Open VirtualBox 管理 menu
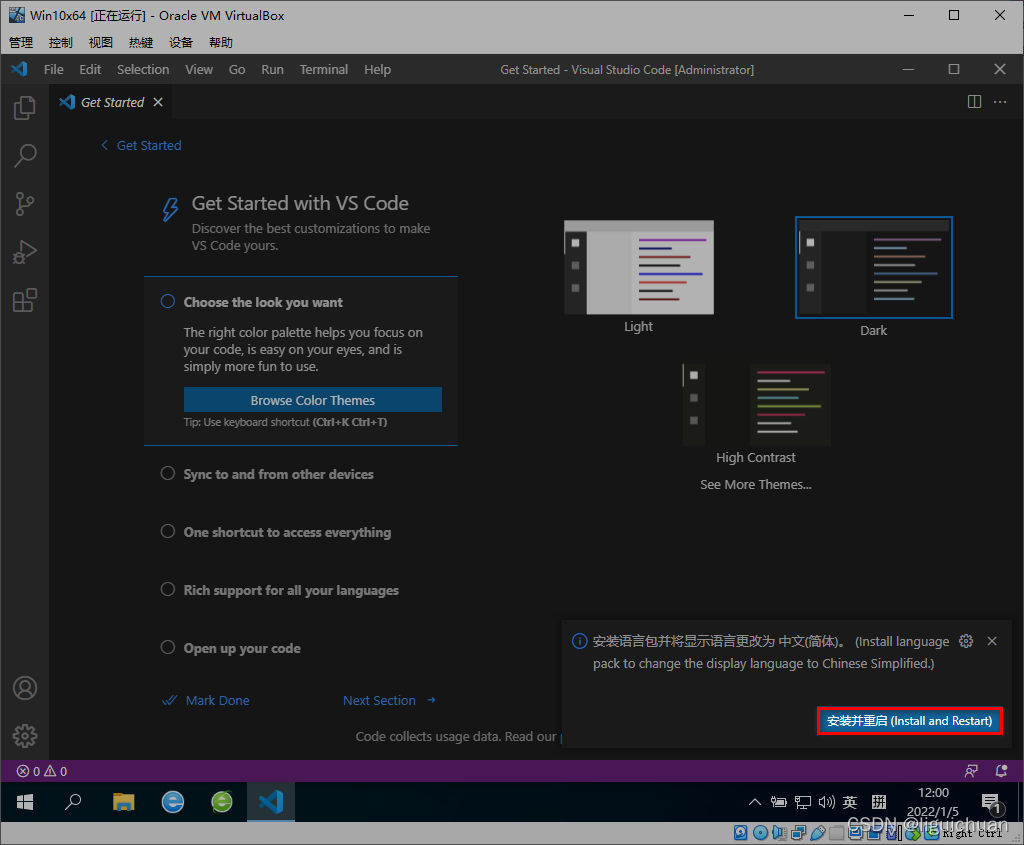This screenshot has height=845, width=1024. pos(21,42)
